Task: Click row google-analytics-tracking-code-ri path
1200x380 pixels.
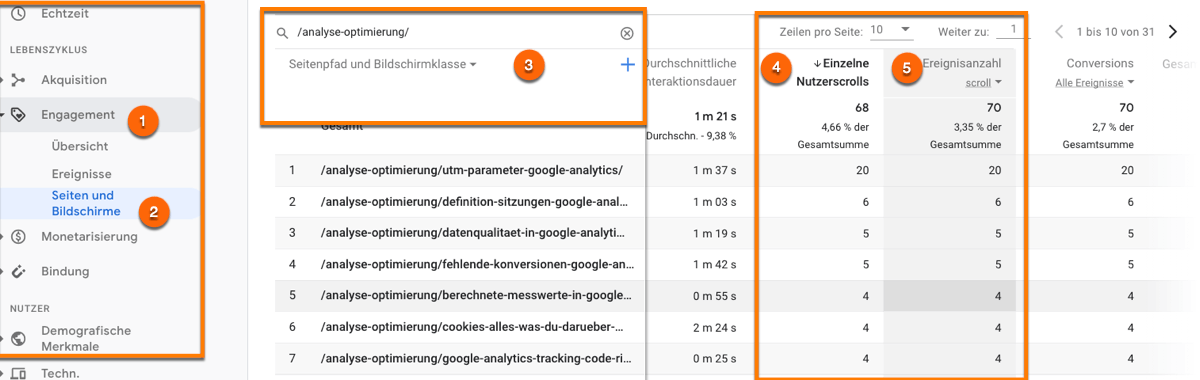Action: [x=476, y=358]
